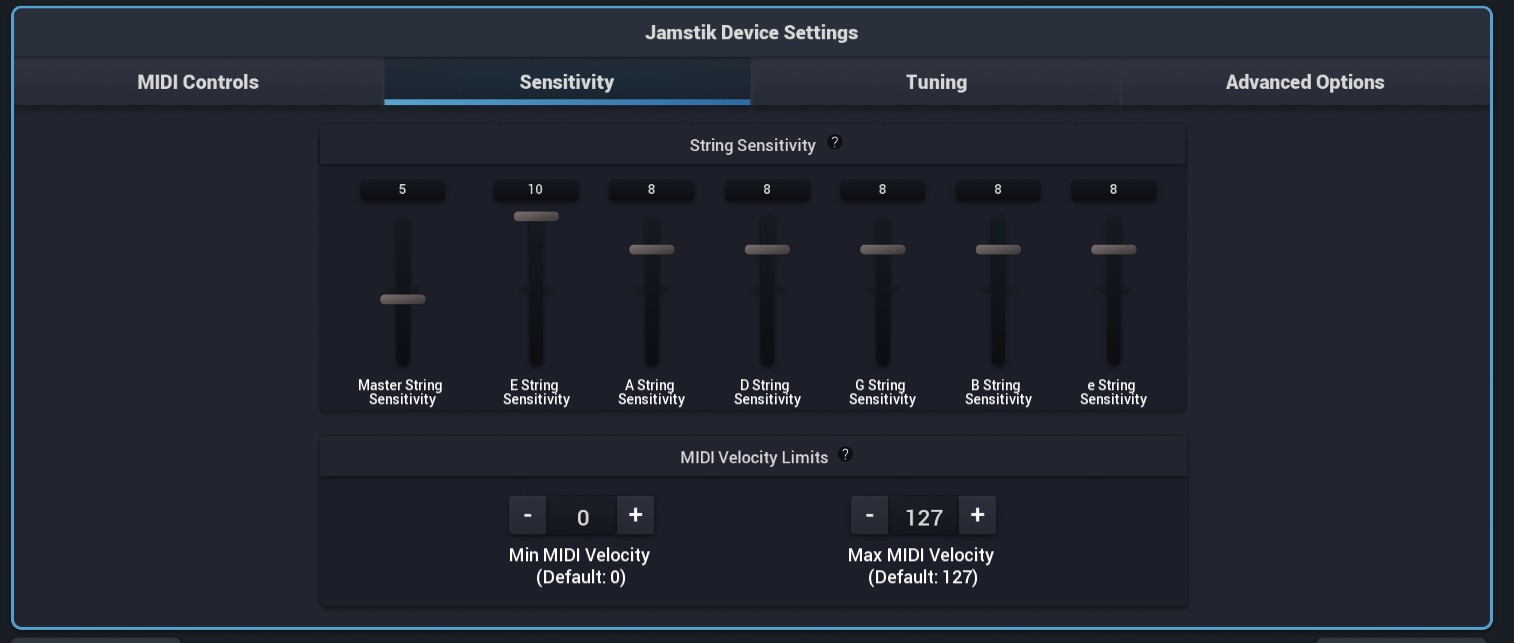The width and height of the screenshot is (1514, 643).
Task: Click the G String Sensitivity slider handle
Action: click(x=883, y=249)
